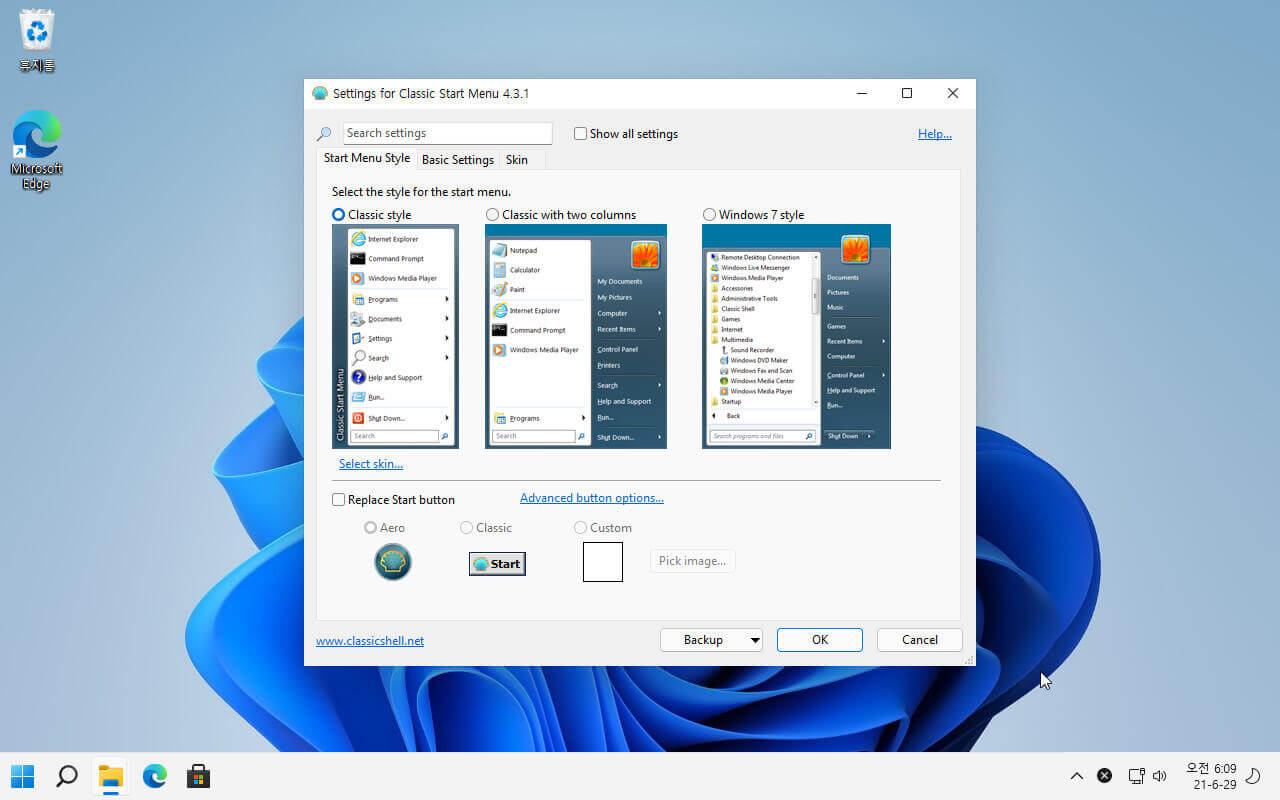1280x800 pixels.
Task: Click the window resize grip at corner
Action: 968,660
